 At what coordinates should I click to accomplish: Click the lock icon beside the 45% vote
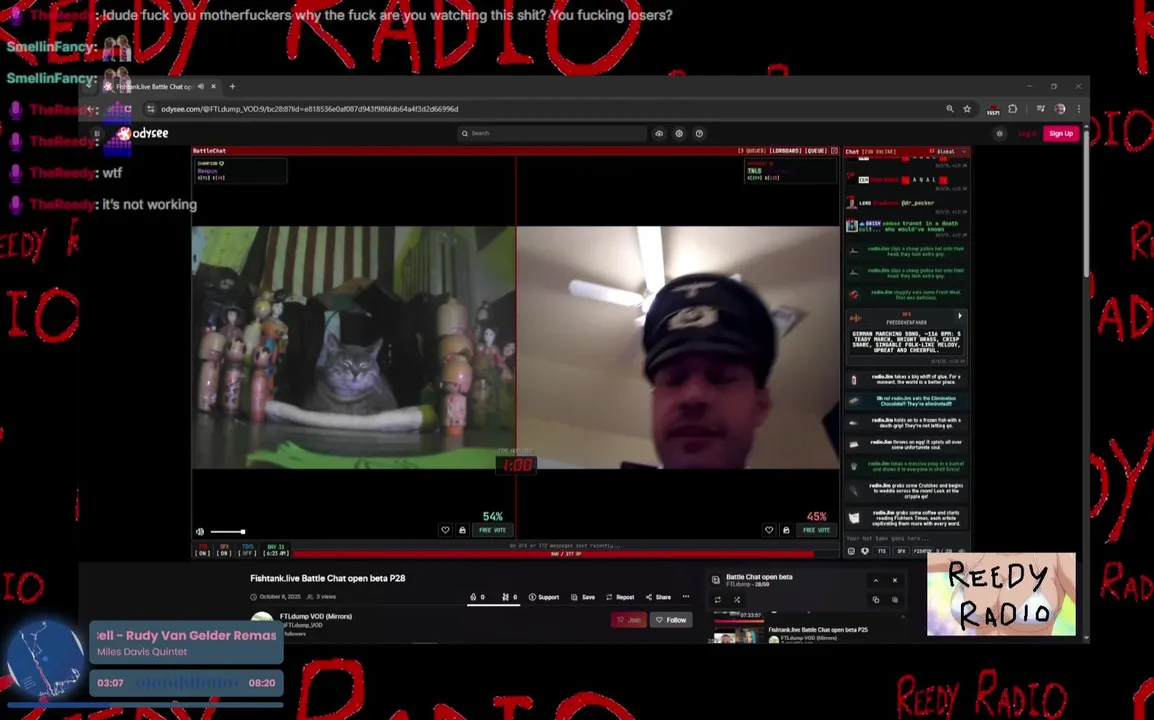point(786,530)
